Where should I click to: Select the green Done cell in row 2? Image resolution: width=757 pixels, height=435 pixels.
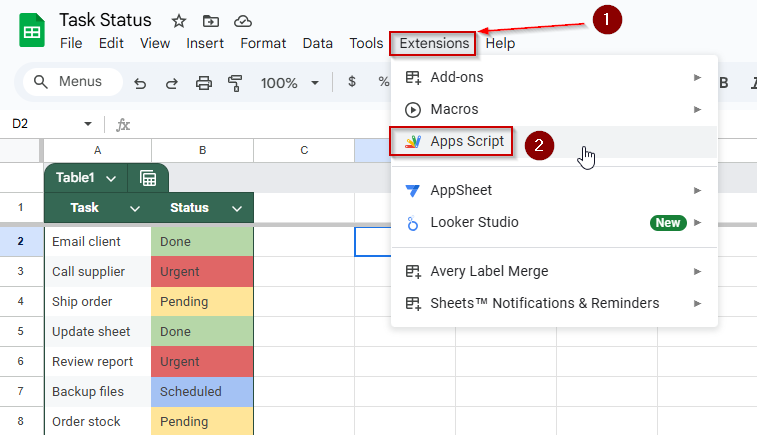[x=202, y=242]
